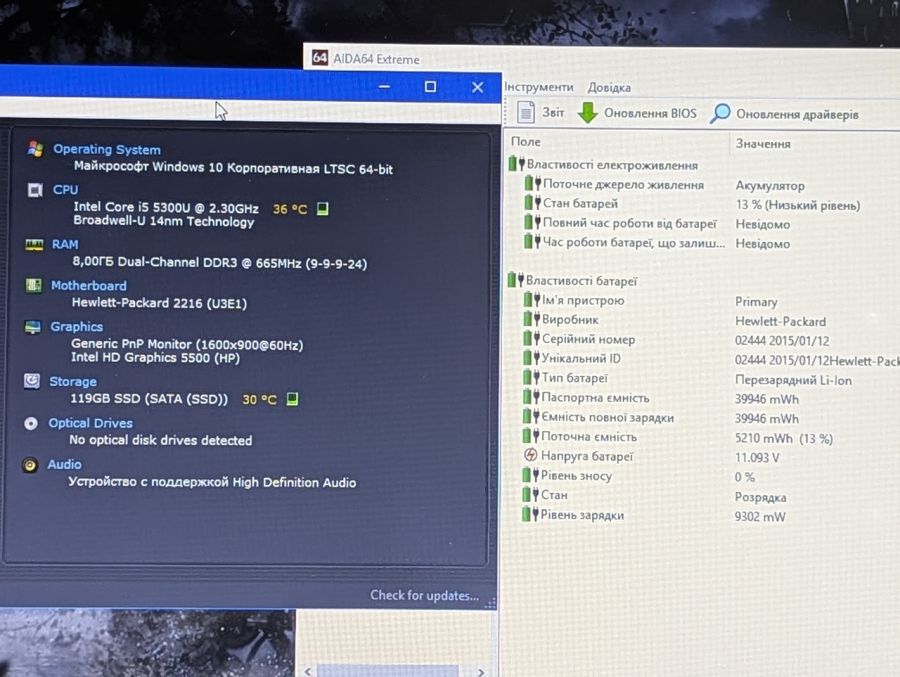900x677 pixels.
Task: Click the Оновлення драйверів toolbar button
Action: coord(784,114)
